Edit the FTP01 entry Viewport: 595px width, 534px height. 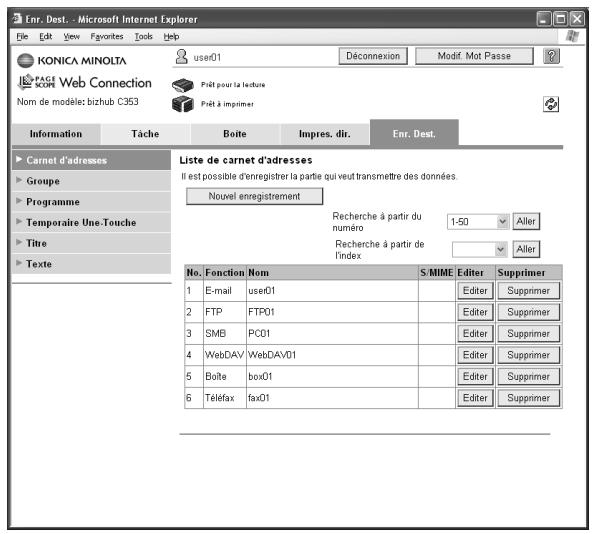tap(475, 312)
